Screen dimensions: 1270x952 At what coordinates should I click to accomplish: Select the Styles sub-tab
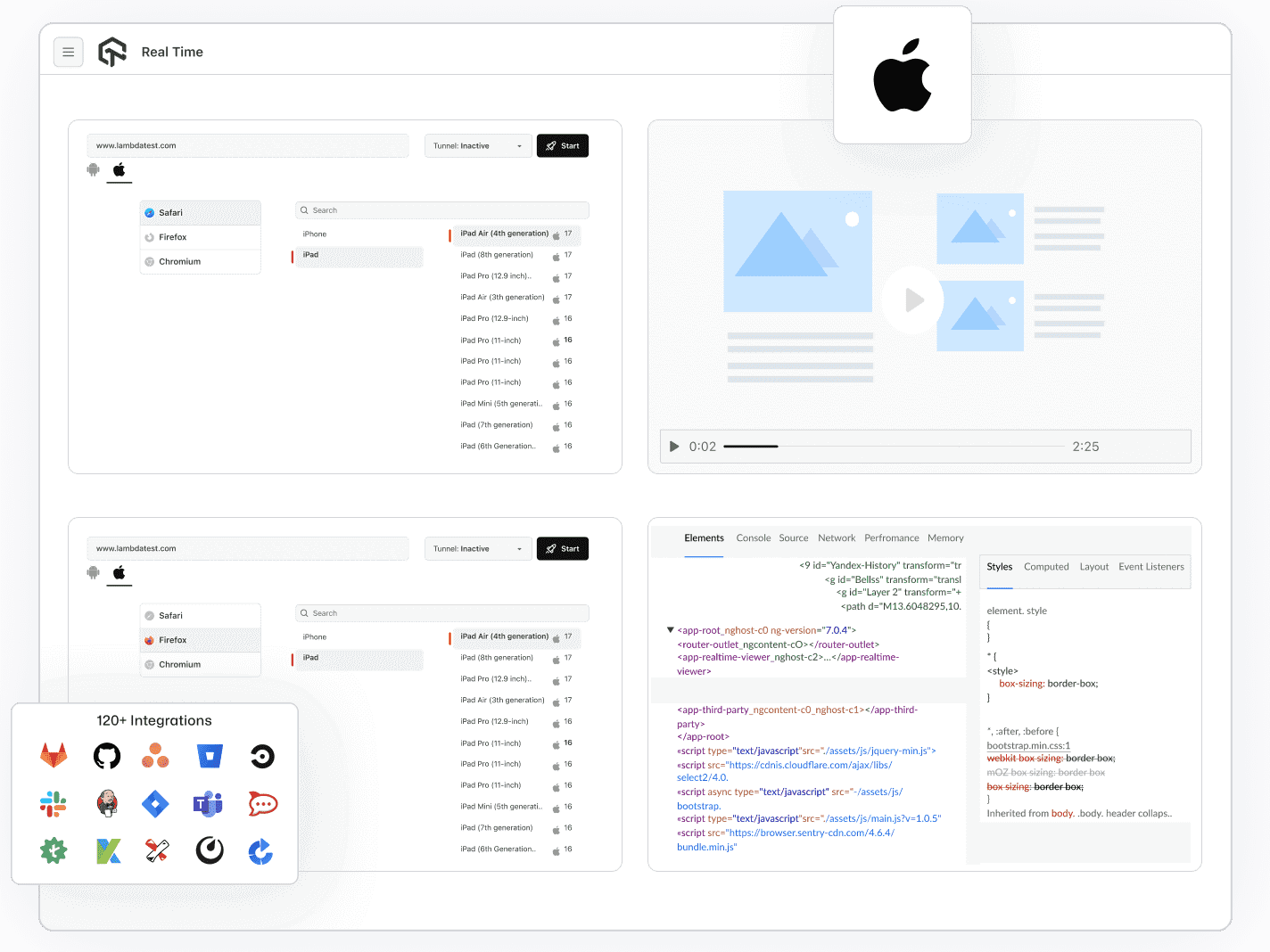tap(1000, 567)
